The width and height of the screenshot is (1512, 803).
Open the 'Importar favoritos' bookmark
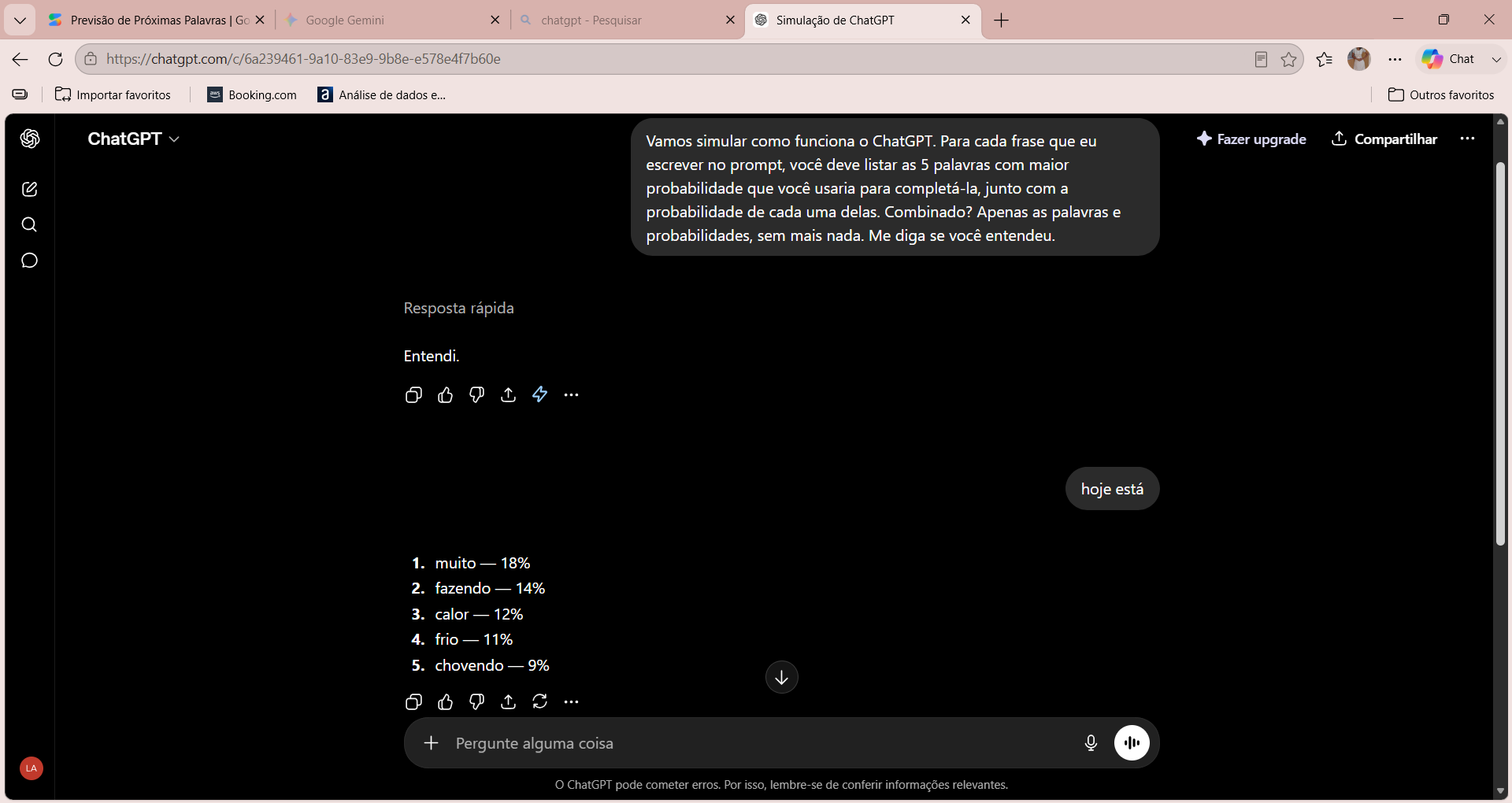[x=113, y=94]
